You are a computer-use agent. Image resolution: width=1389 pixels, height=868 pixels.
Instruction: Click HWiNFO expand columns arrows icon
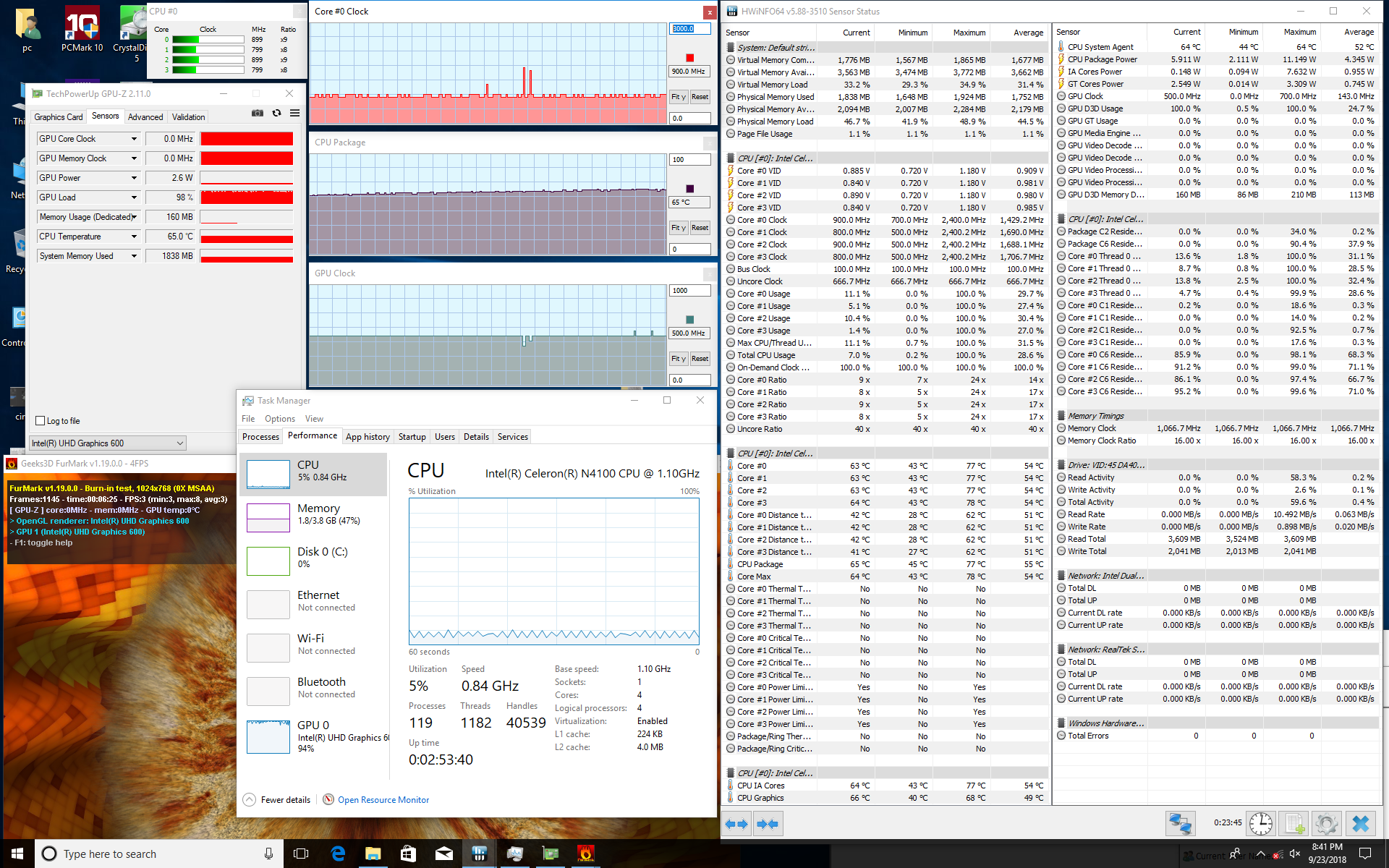point(736,824)
